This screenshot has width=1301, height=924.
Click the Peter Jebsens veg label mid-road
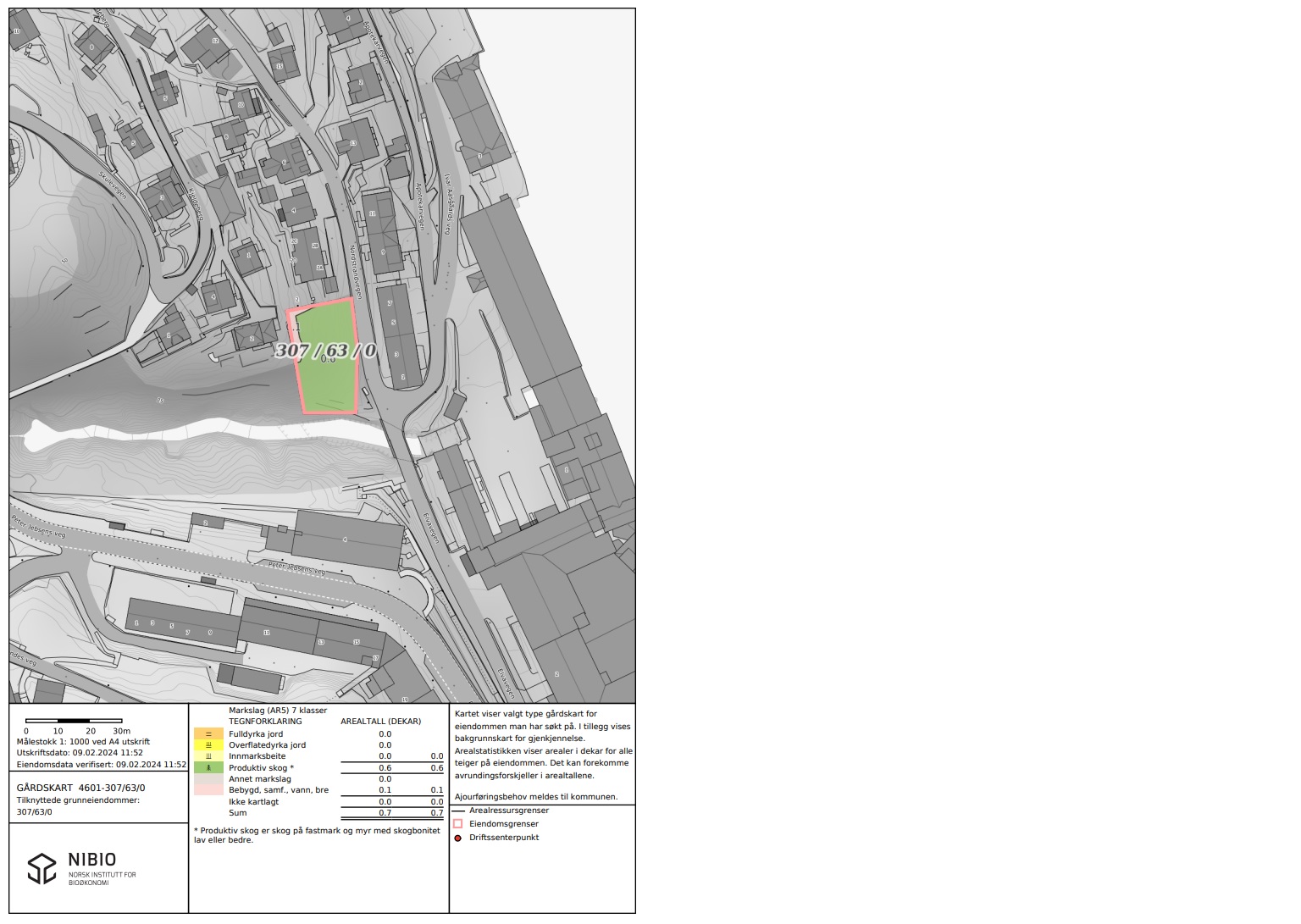tap(296, 567)
